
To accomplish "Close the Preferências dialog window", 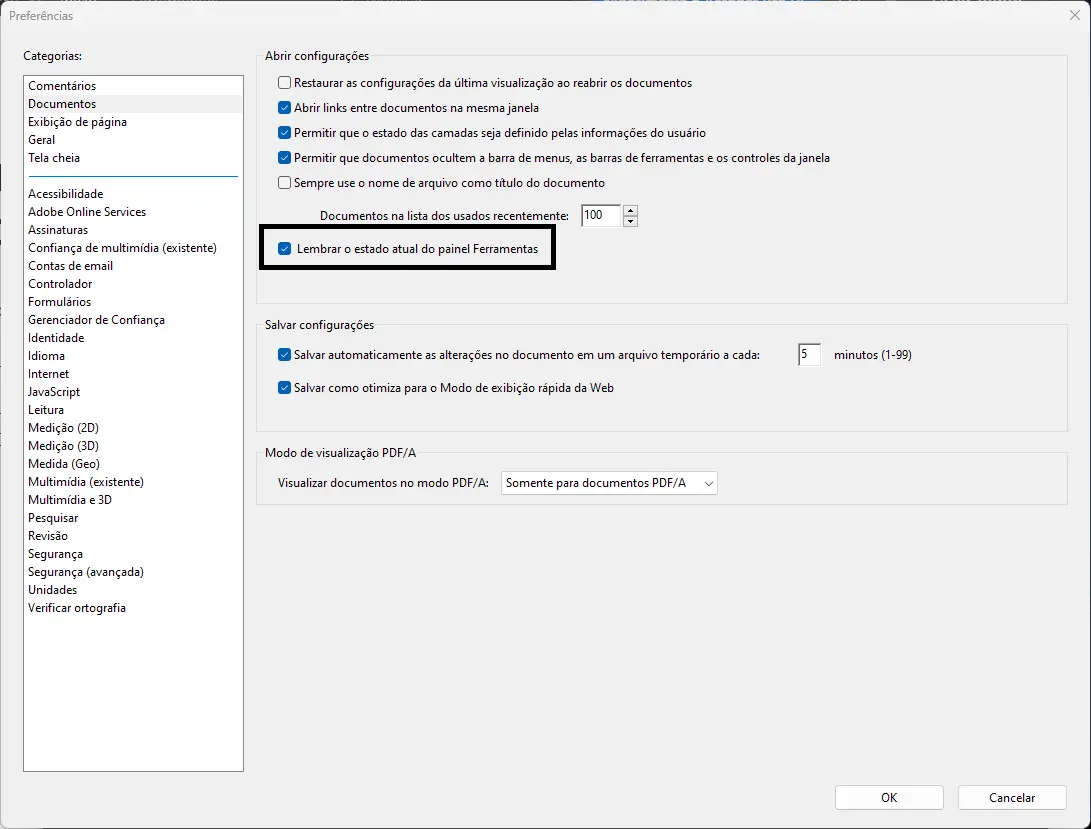I will [x=1074, y=15].
